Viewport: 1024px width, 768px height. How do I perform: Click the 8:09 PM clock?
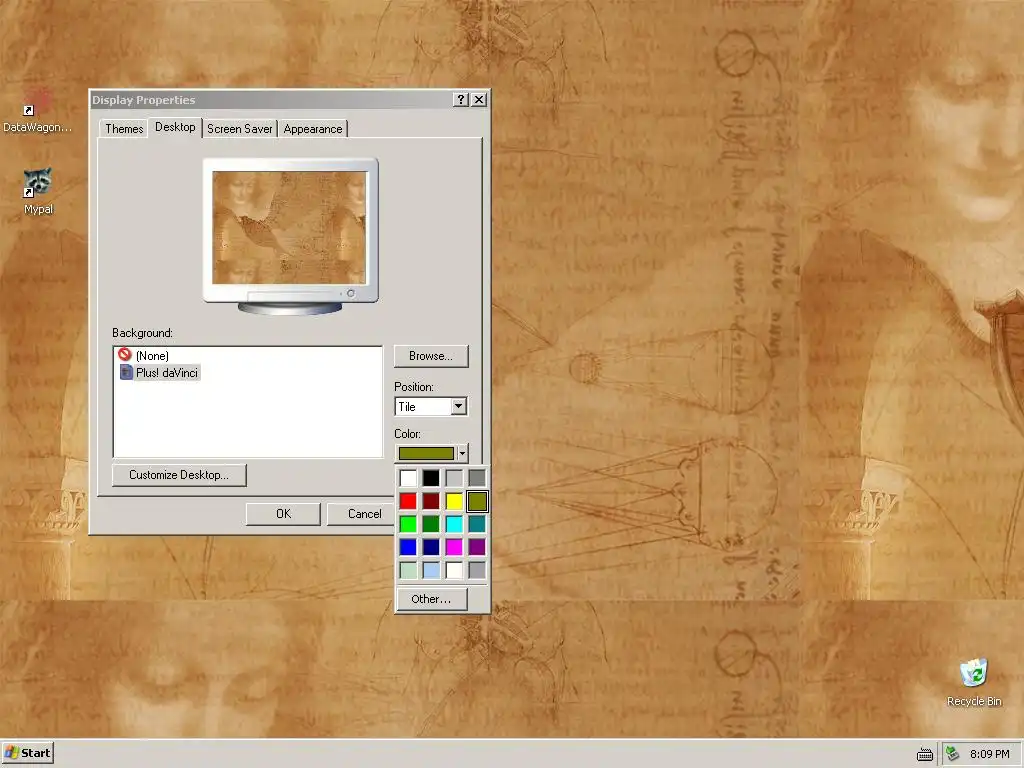point(989,754)
